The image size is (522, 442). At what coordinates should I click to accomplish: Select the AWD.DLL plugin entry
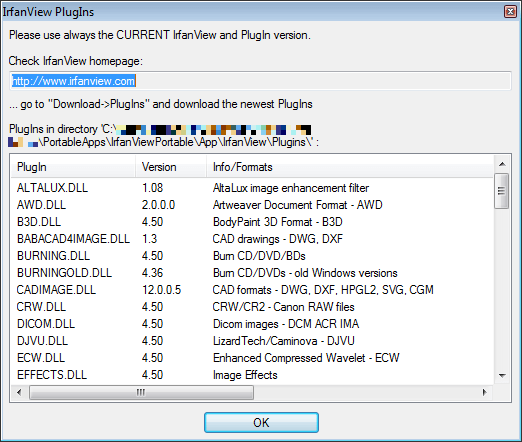click(41, 205)
